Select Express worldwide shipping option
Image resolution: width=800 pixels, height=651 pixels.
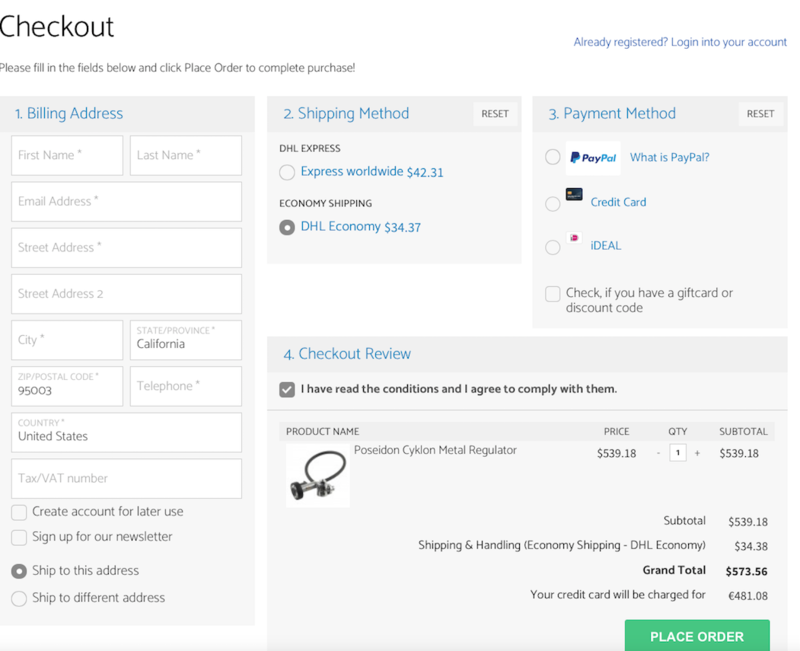(x=287, y=172)
